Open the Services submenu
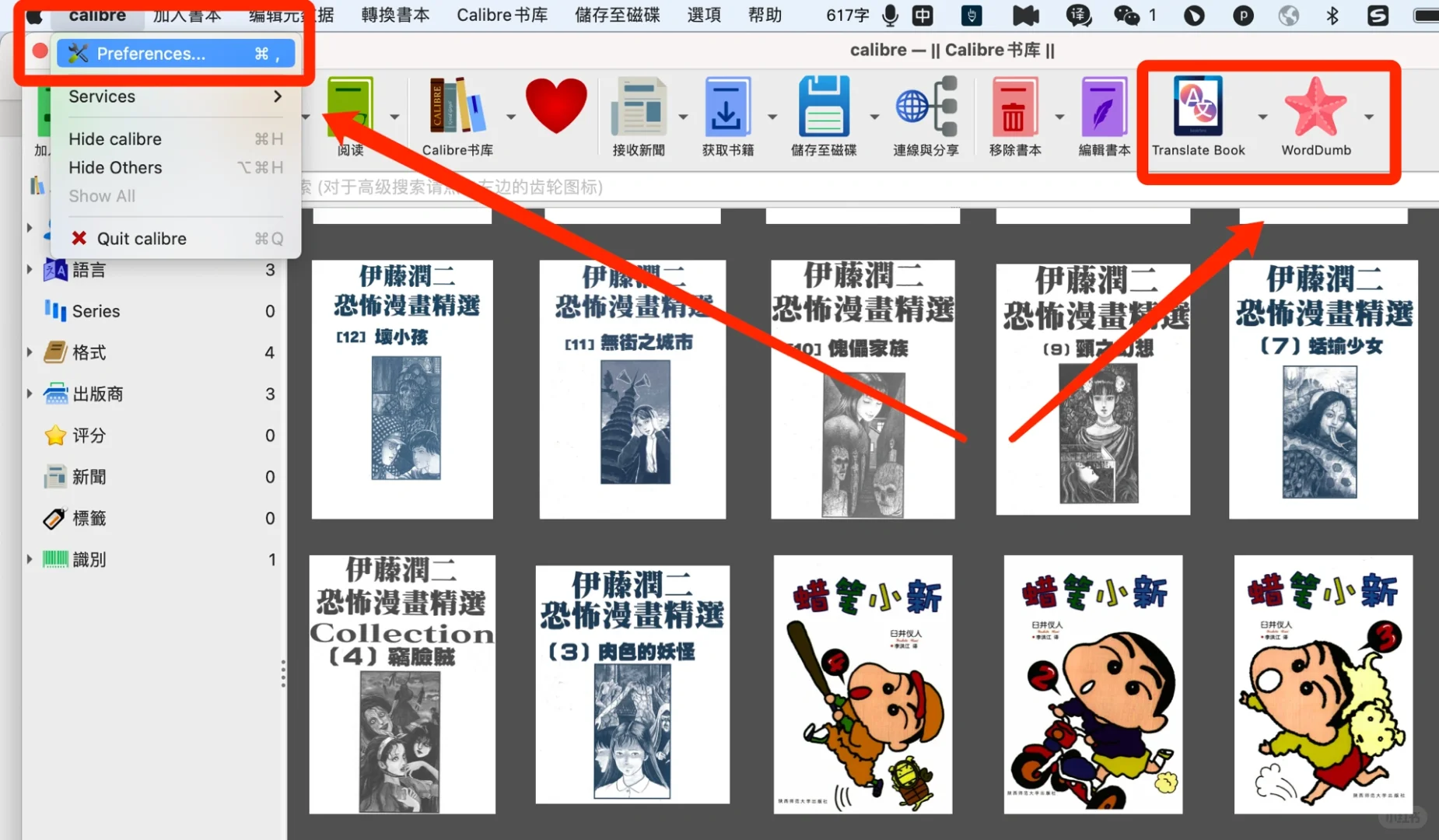1439x840 pixels. (x=176, y=96)
